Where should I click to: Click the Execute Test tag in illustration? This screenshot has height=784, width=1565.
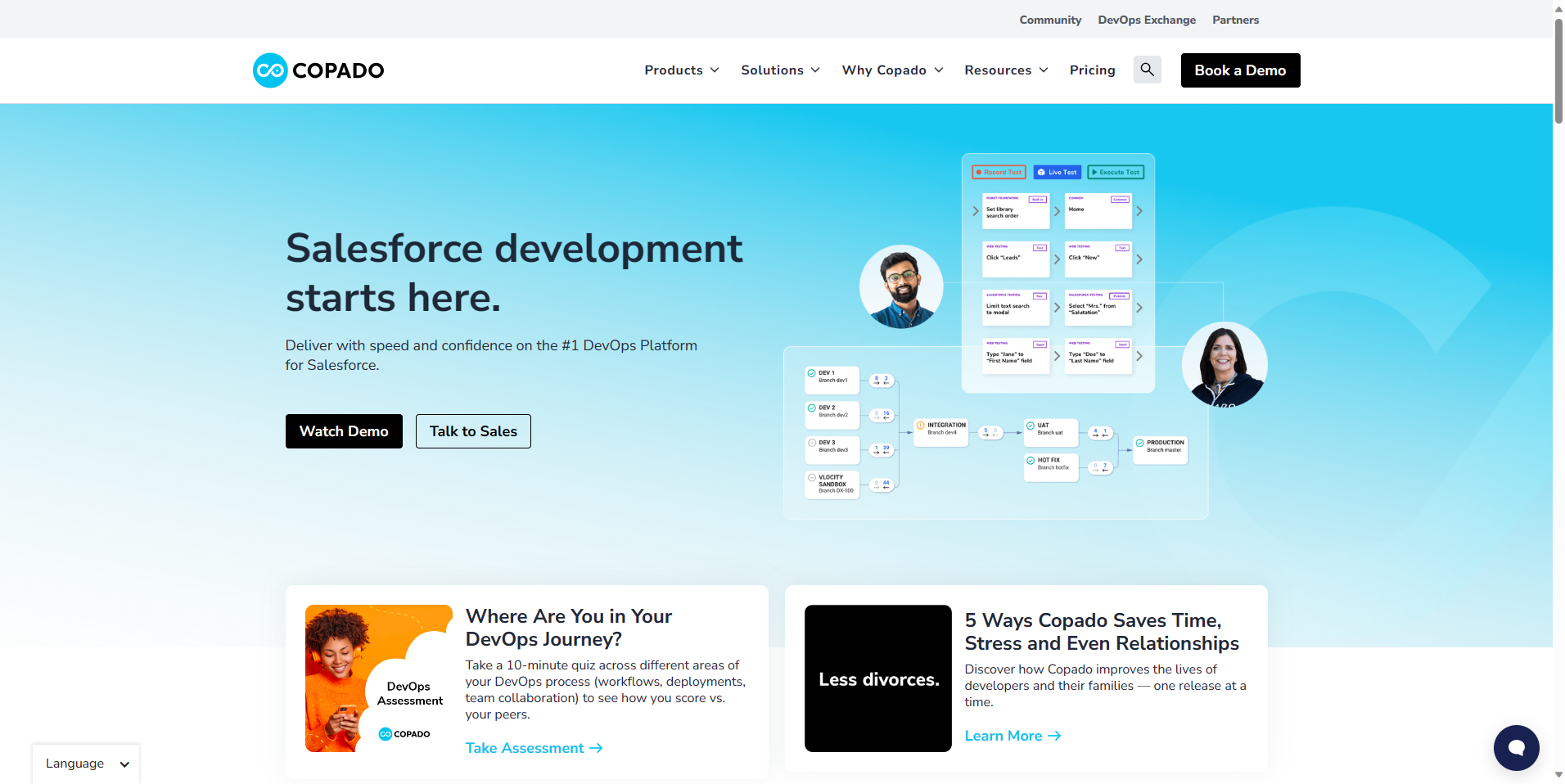point(1116,172)
